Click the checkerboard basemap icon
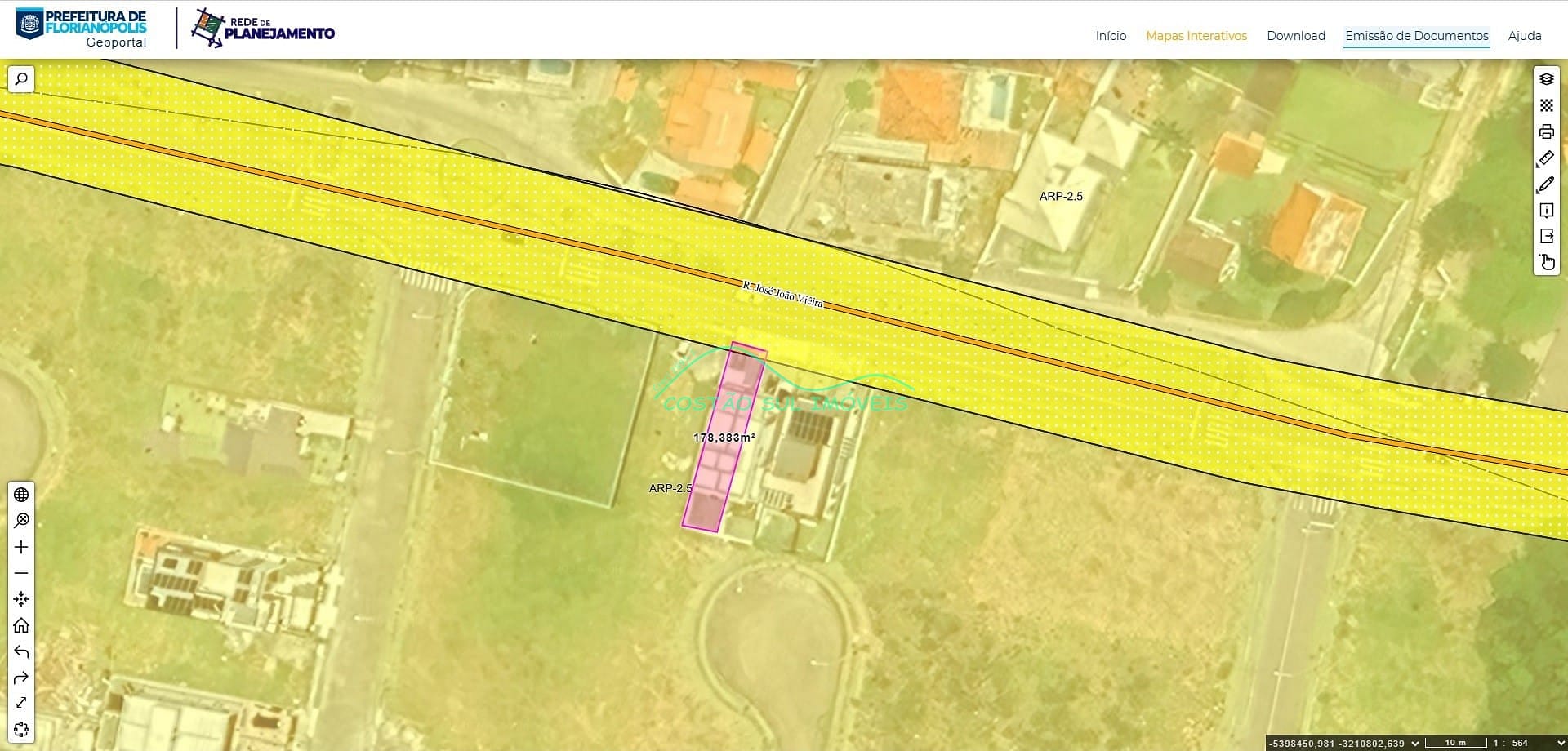 tap(1546, 105)
